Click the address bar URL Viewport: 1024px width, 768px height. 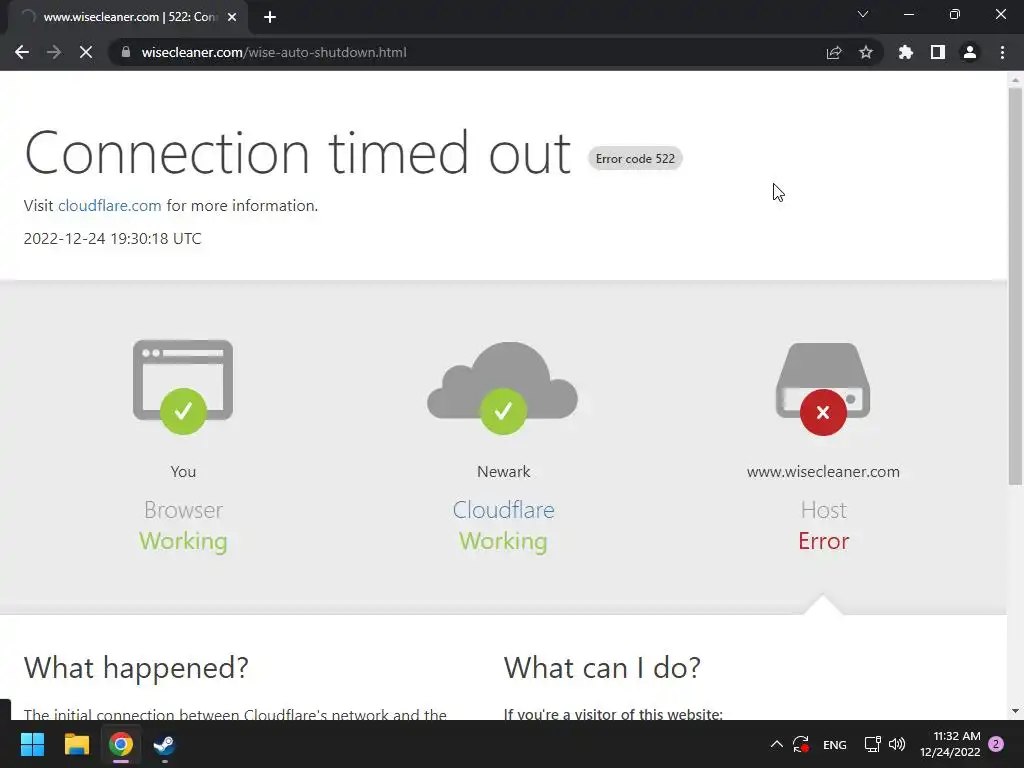point(274,52)
